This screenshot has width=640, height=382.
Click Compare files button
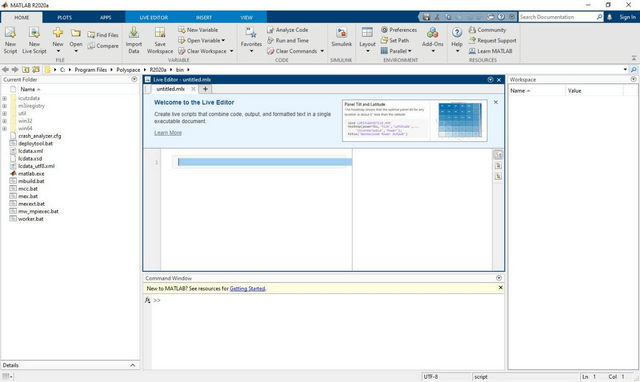click(103, 46)
